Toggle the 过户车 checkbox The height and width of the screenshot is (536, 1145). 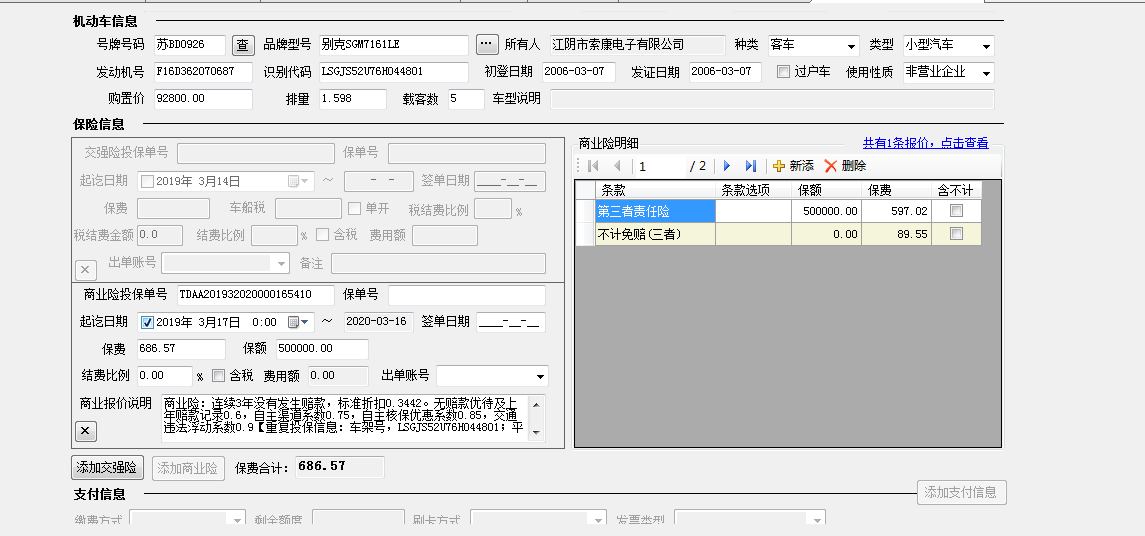(783, 72)
